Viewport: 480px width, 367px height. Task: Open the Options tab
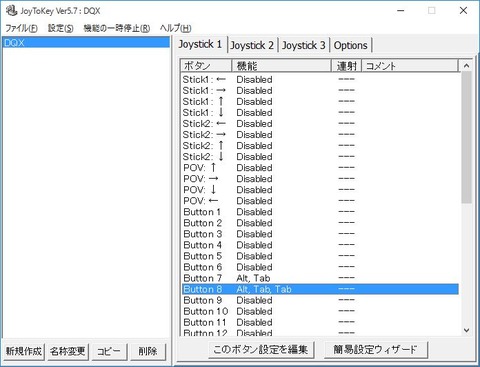tap(351, 45)
